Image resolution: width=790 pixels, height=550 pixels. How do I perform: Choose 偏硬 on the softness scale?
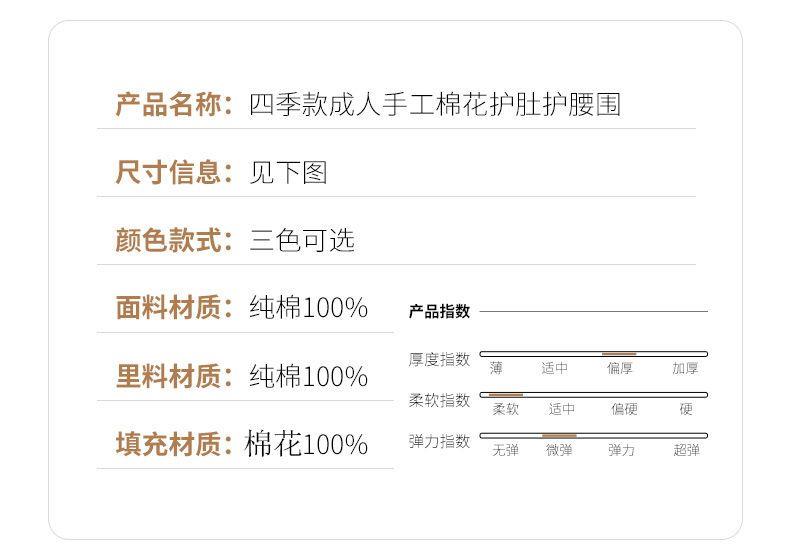coord(624,409)
